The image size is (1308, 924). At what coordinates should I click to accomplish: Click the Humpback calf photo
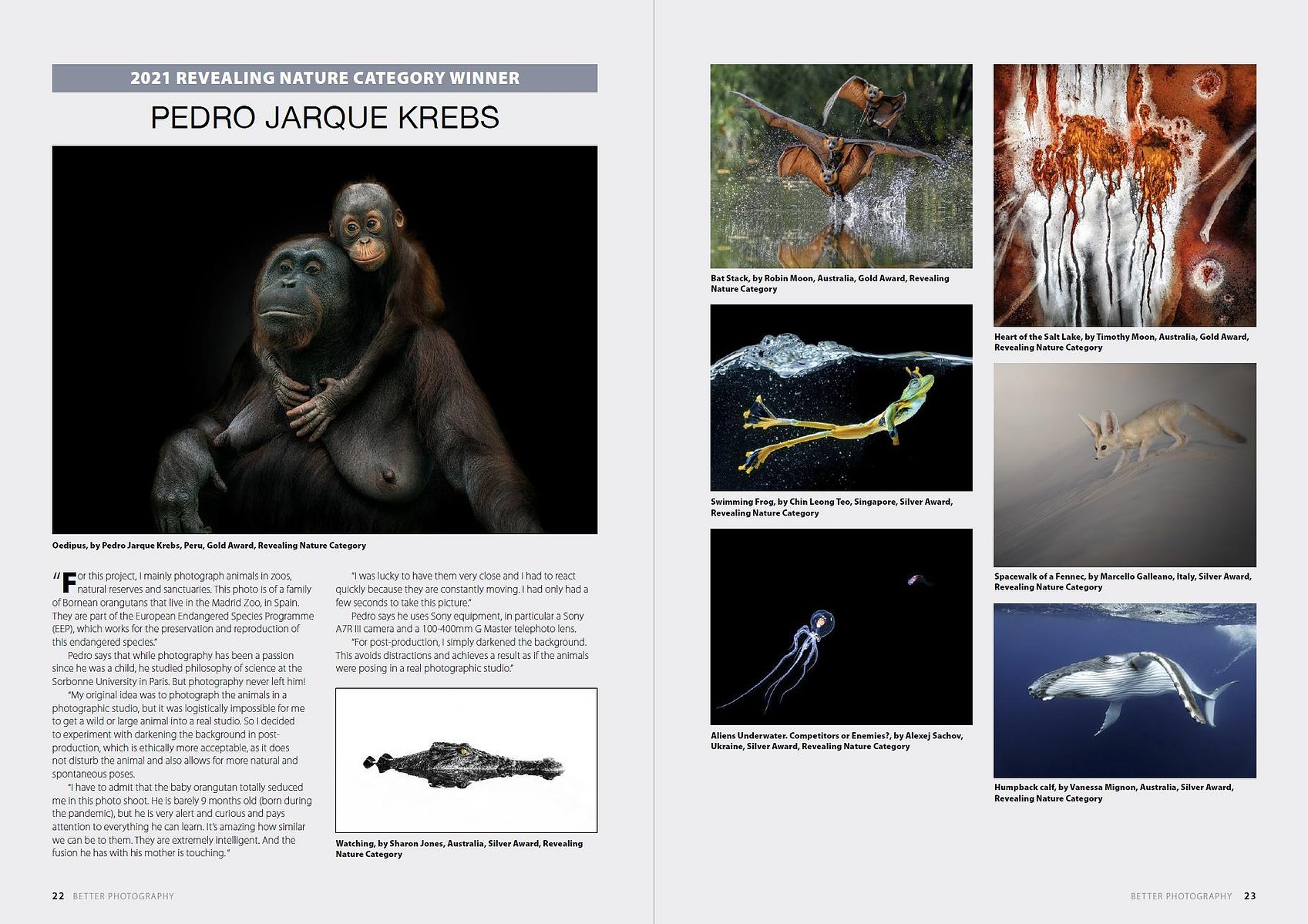pos(1125,690)
